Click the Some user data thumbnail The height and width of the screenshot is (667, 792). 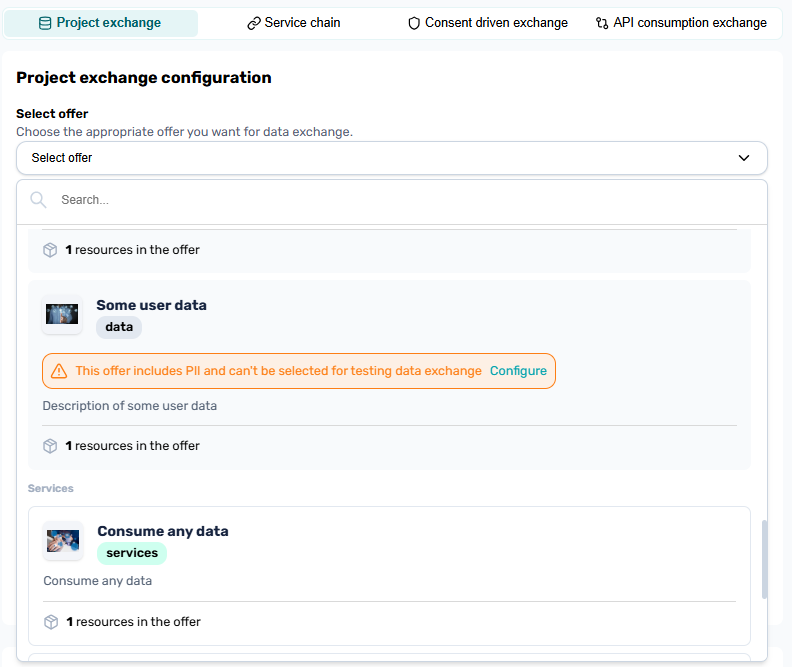point(62,314)
